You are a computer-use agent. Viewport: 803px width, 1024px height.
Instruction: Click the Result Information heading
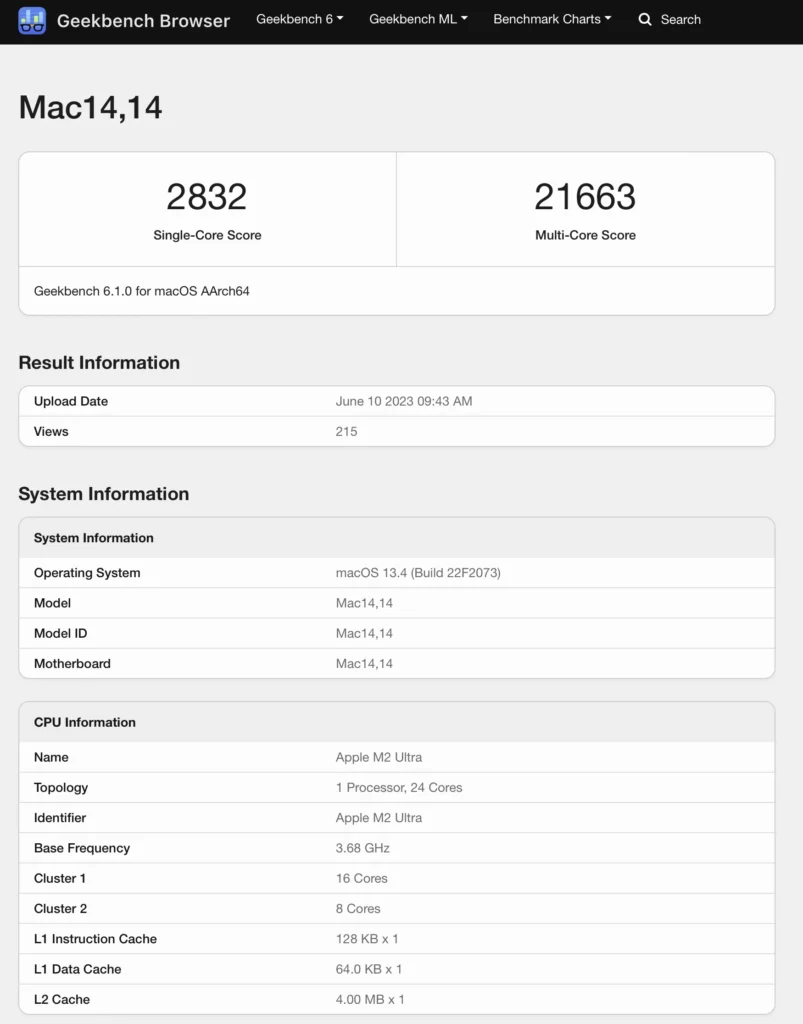pos(99,362)
